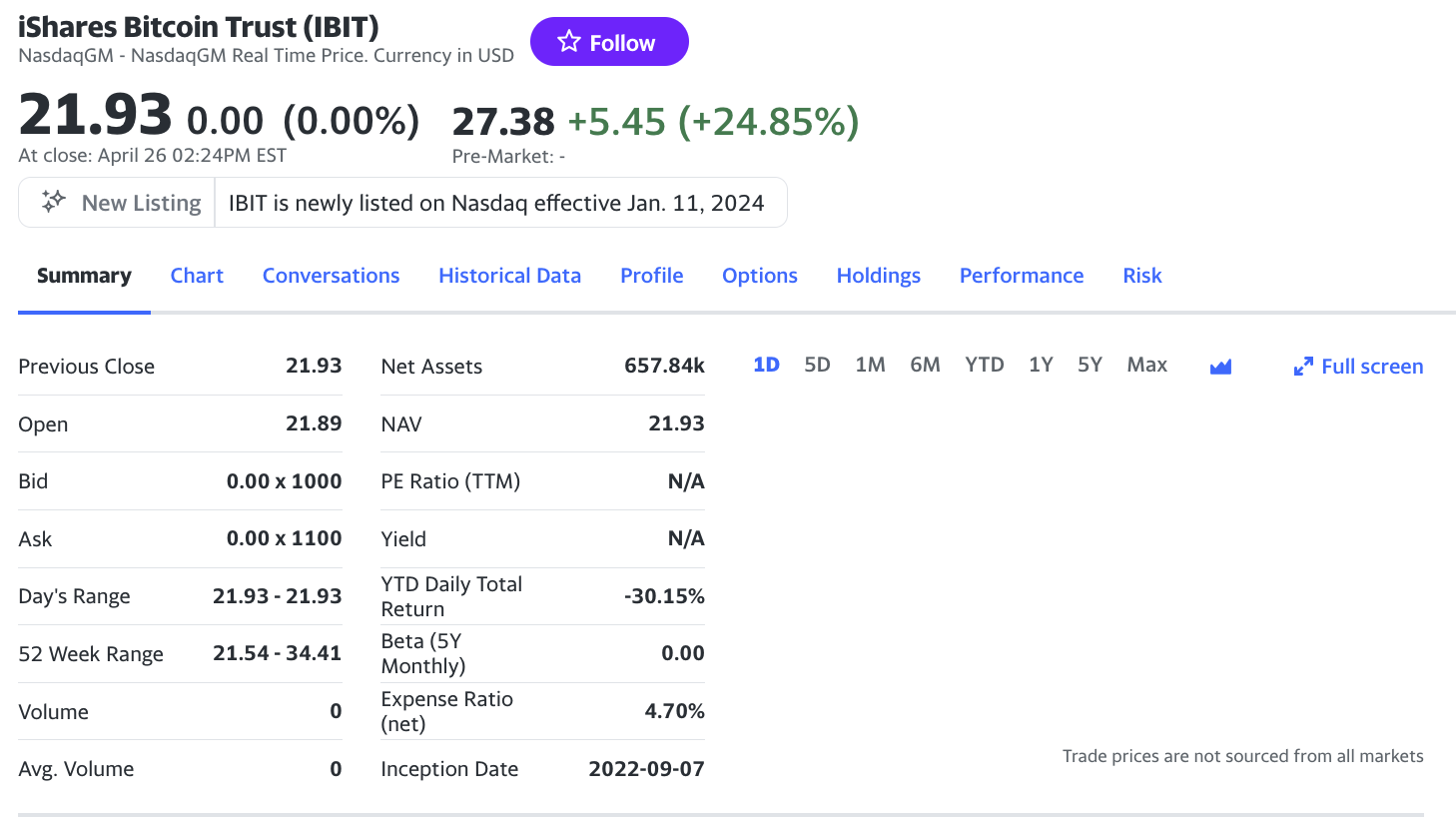Click the sparkle icon beside New Listing
Screen dimensions: 1456x831
[x=53, y=202]
